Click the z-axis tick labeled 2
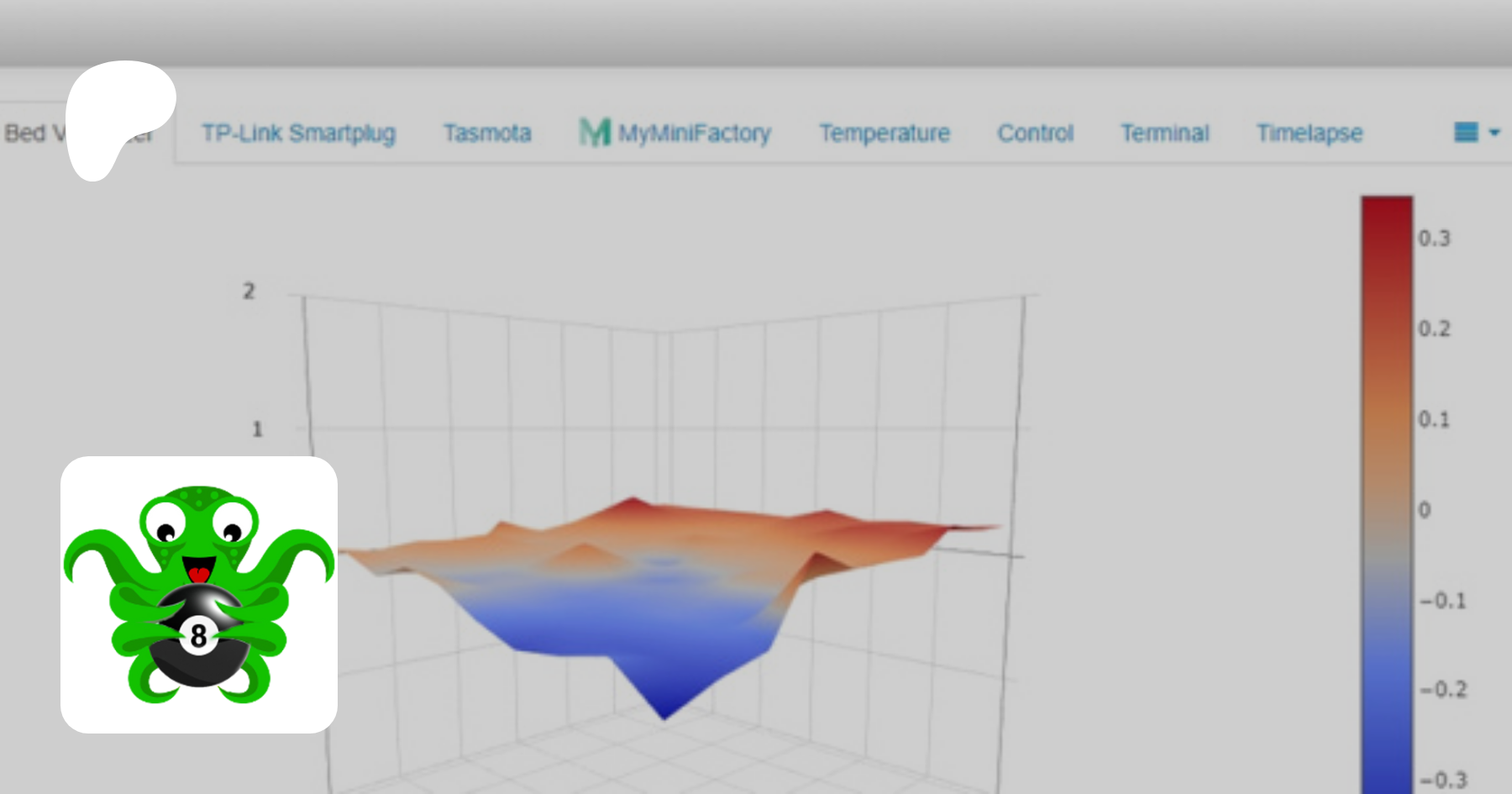Screen dimensions: 1512x794 [249, 292]
